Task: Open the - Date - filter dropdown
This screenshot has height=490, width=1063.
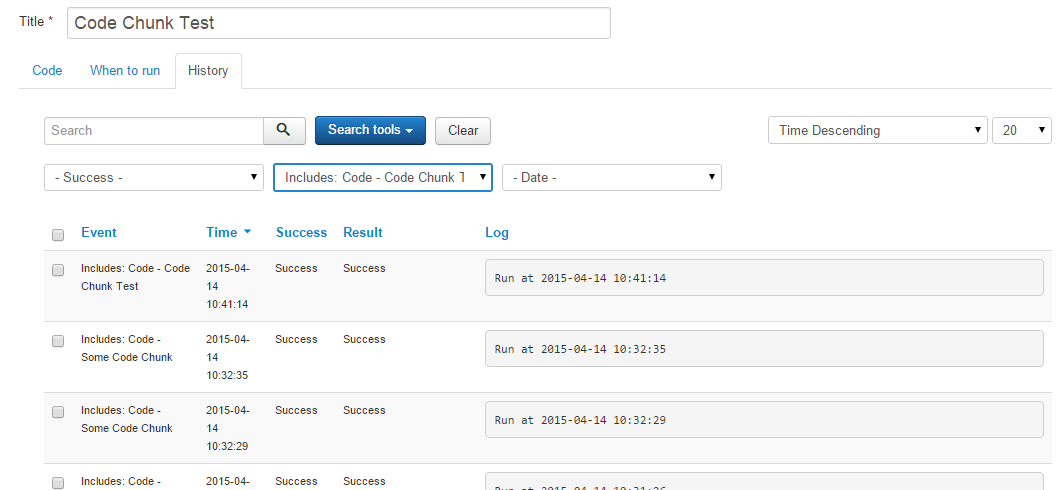Action: (611, 178)
